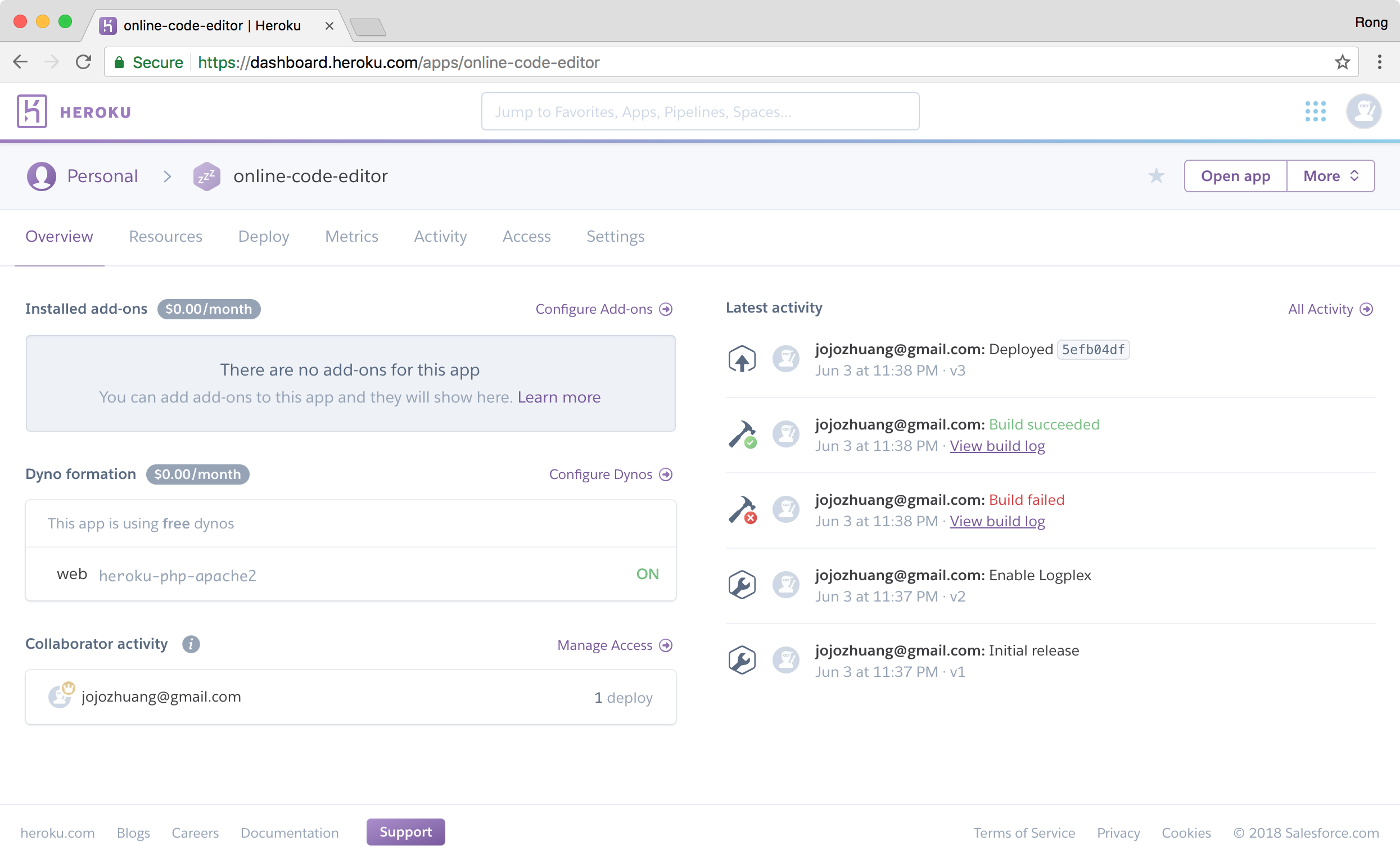Click the Build succeeded hammer icon
The width and height of the screenshot is (1400, 859).
pos(742,435)
